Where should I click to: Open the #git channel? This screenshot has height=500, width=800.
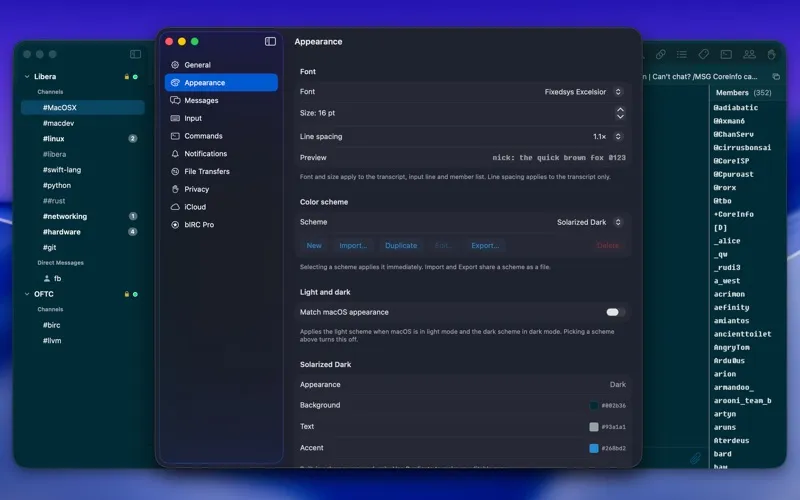pyautogui.click(x=83, y=247)
